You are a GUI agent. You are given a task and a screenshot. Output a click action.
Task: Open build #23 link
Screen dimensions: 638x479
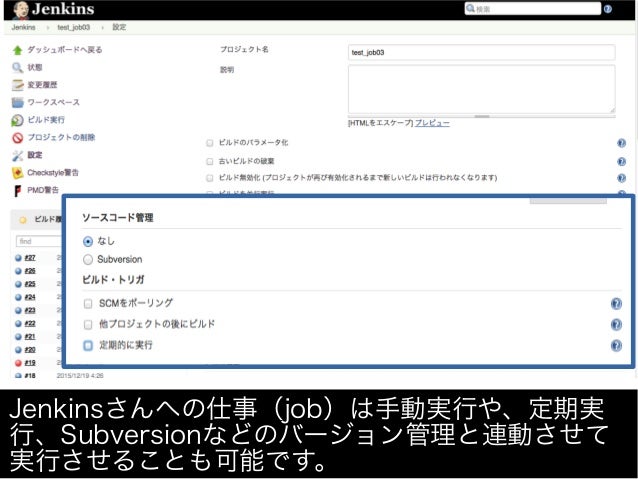pyautogui.click(x=30, y=311)
